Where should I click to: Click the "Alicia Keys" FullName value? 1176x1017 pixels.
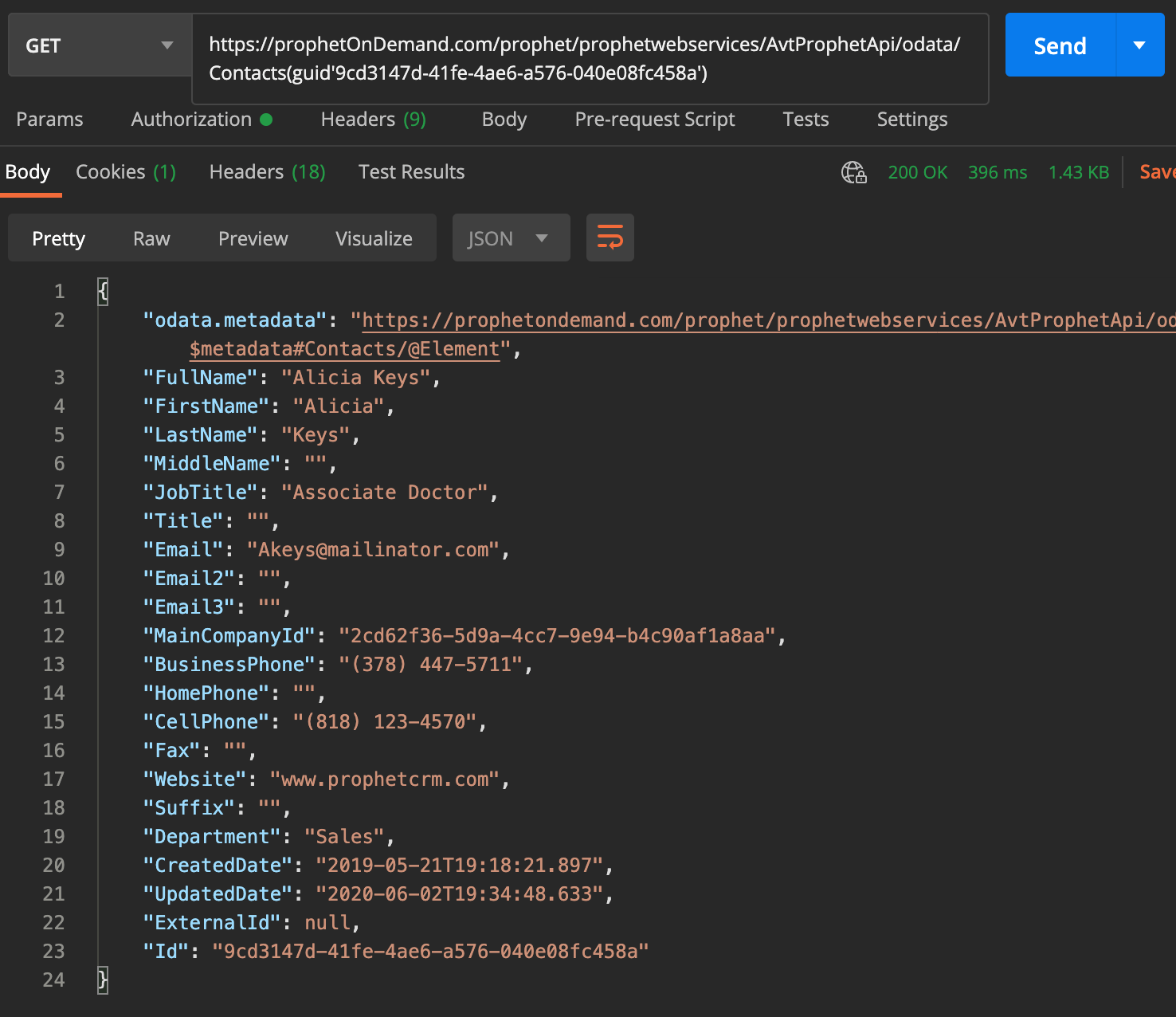(x=356, y=378)
